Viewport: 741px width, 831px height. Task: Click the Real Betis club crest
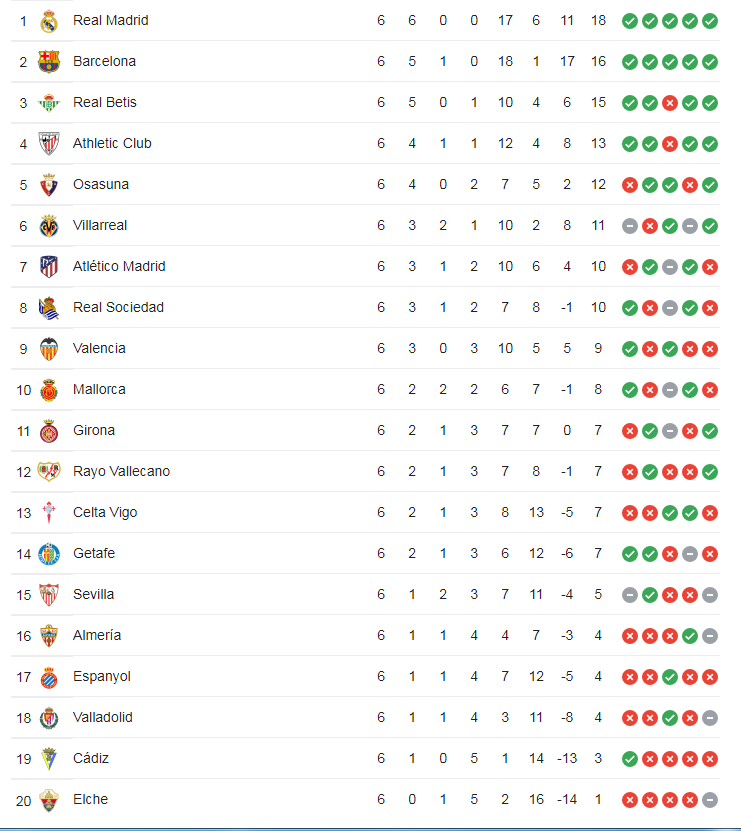click(x=49, y=103)
